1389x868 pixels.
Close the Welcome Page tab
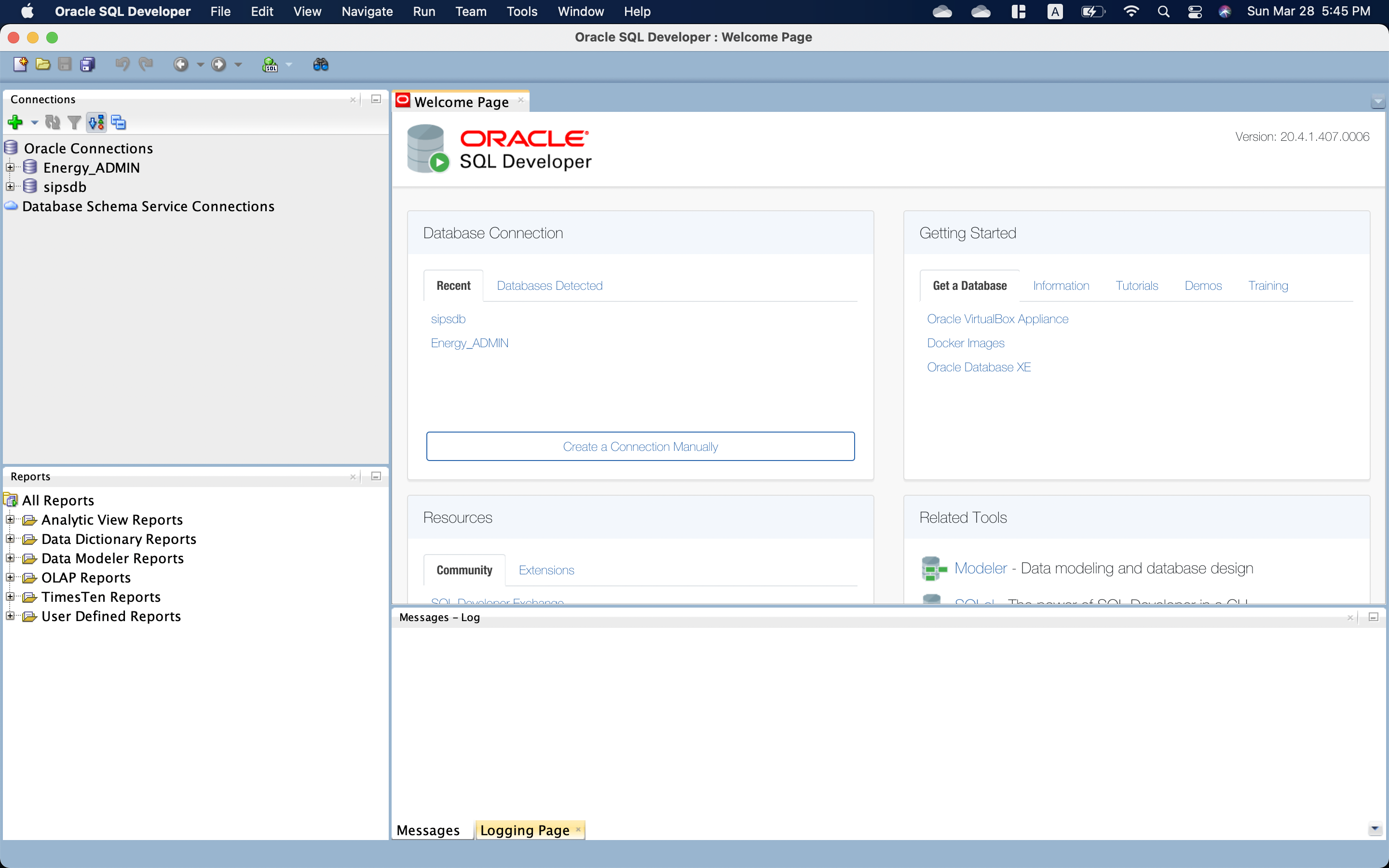point(520,100)
